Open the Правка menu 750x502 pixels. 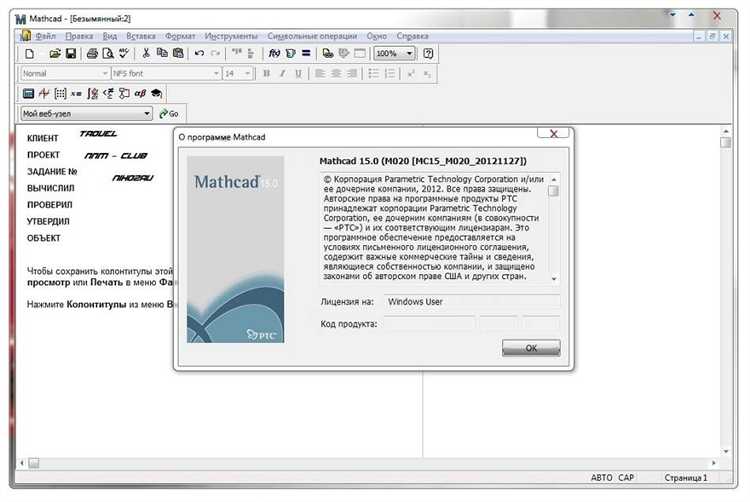79,36
